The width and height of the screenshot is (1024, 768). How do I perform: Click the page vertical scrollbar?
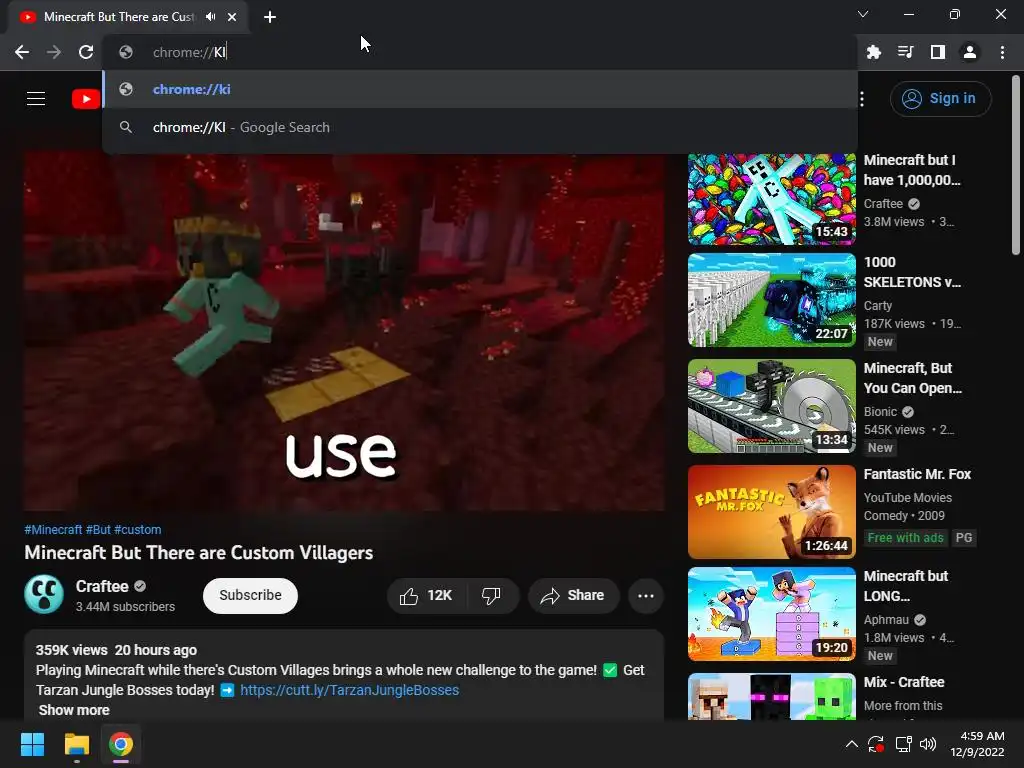point(1016,167)
